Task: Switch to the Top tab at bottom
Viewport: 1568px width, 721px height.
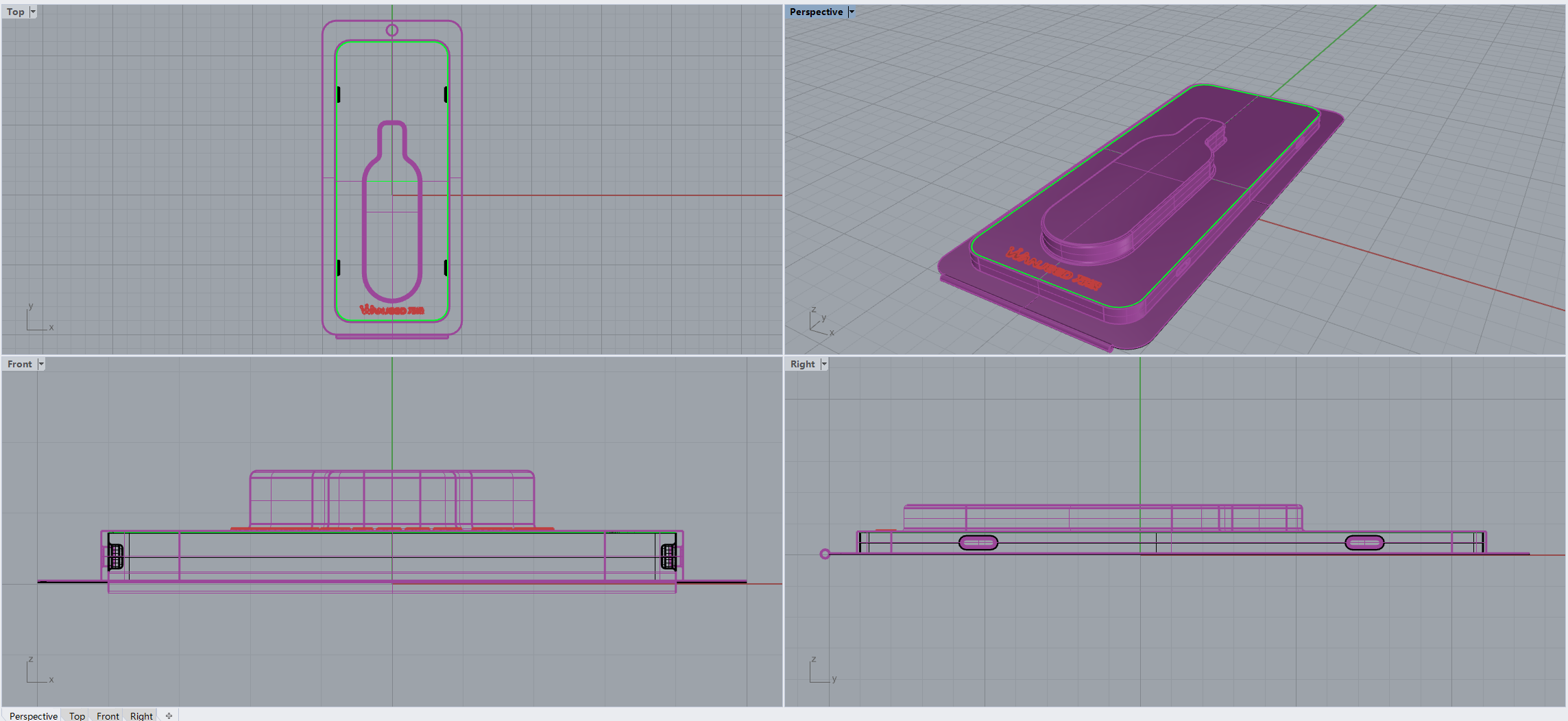Action: click(x=77, y=716)
